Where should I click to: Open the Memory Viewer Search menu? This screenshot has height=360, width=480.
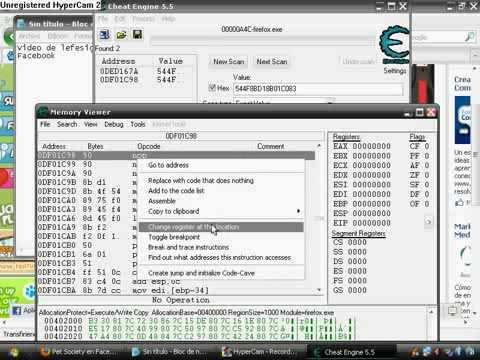point(67,124)
